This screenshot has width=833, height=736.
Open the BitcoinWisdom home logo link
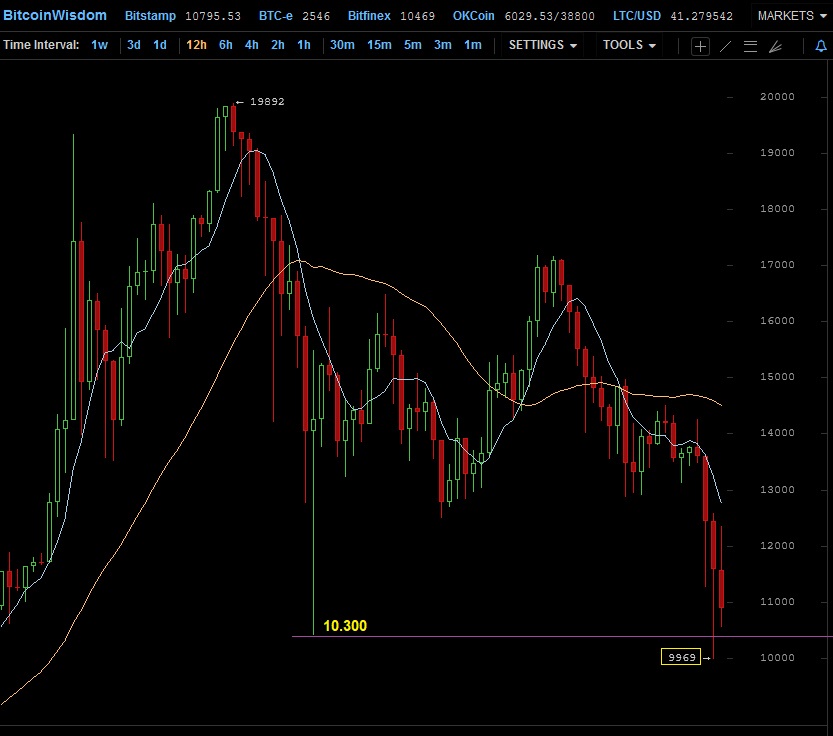click(x=55, y=15)
